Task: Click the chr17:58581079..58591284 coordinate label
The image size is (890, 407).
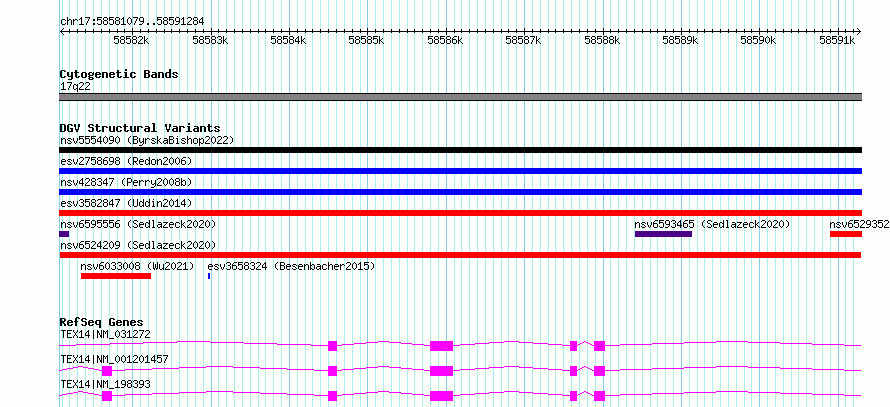Action: (x=132, y=22)
